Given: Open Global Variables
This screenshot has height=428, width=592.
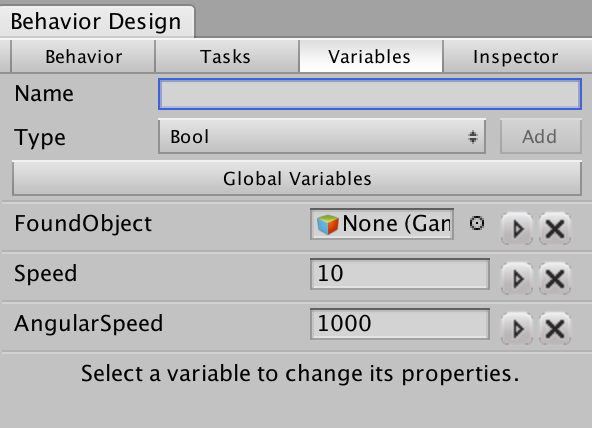Looking at the screenshot, I should (297, 178).
